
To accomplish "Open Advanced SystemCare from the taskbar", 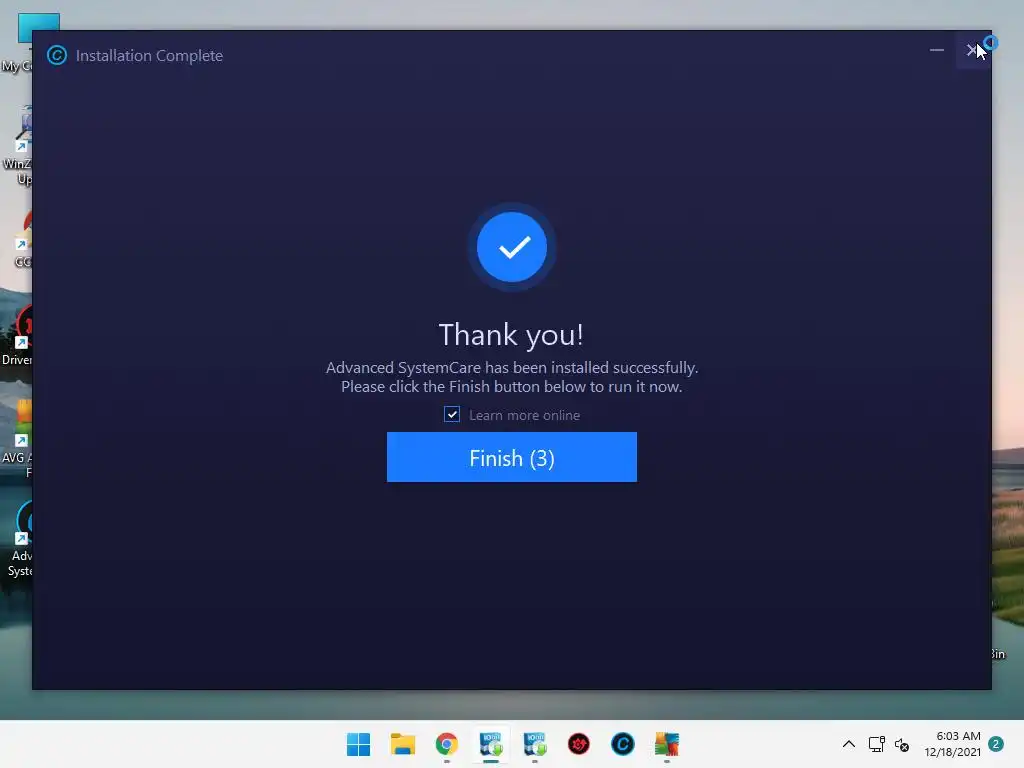I will point(622,744).
